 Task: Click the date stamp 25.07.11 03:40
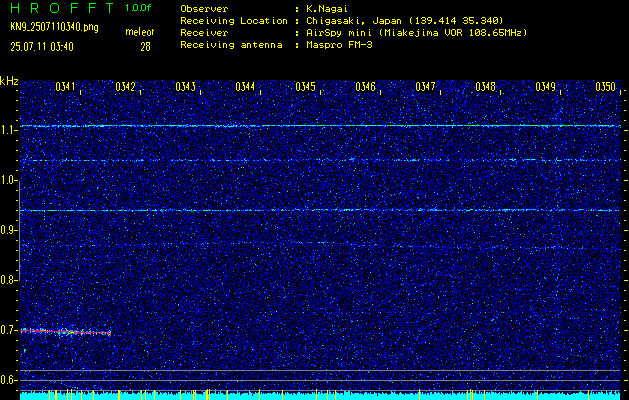coord(42,47)
